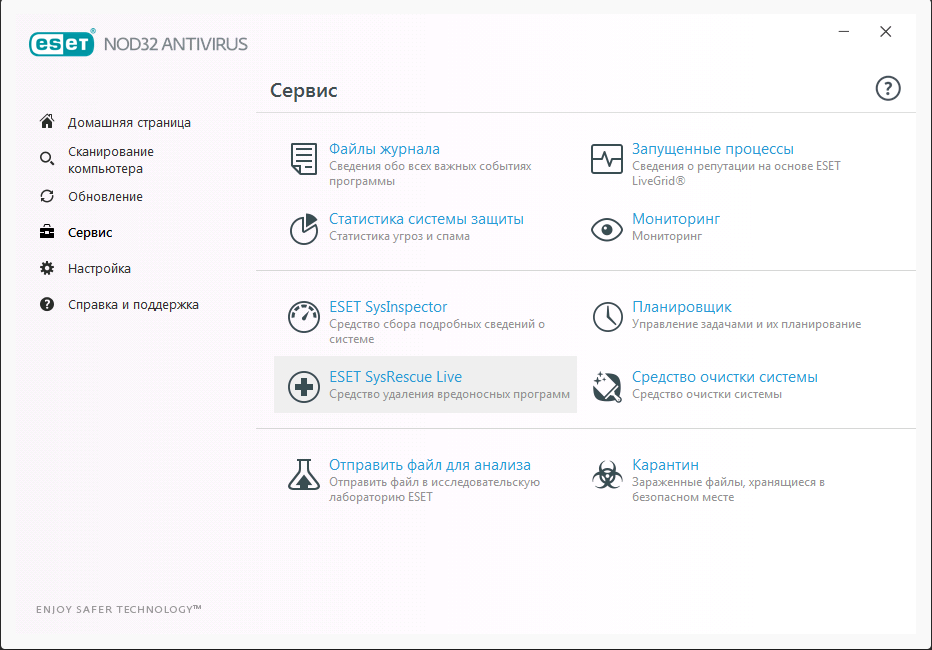Click the 'NOD32 ANTIVIRUS' product title
The height and width of the screenshot is (650, 932).
coord(175,44)
